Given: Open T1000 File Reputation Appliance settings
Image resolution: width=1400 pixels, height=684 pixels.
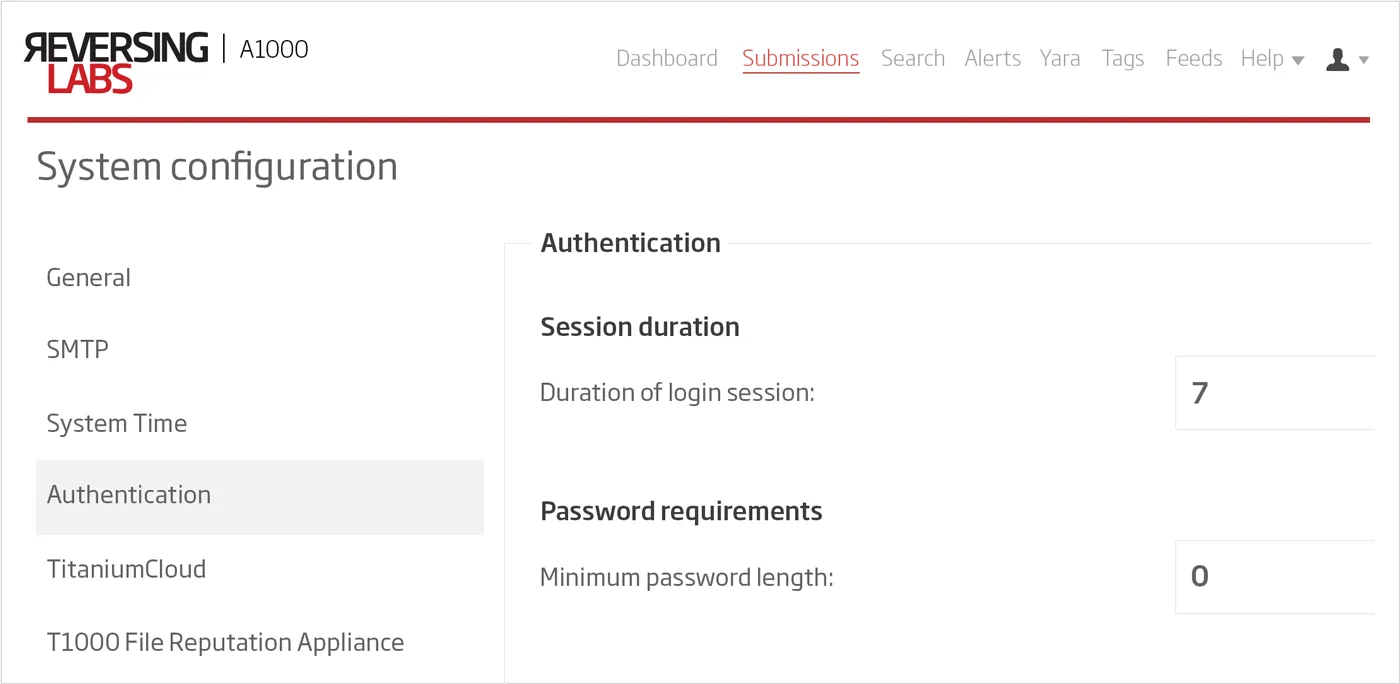Looking at the screenshot, I should tap(225, 642).
